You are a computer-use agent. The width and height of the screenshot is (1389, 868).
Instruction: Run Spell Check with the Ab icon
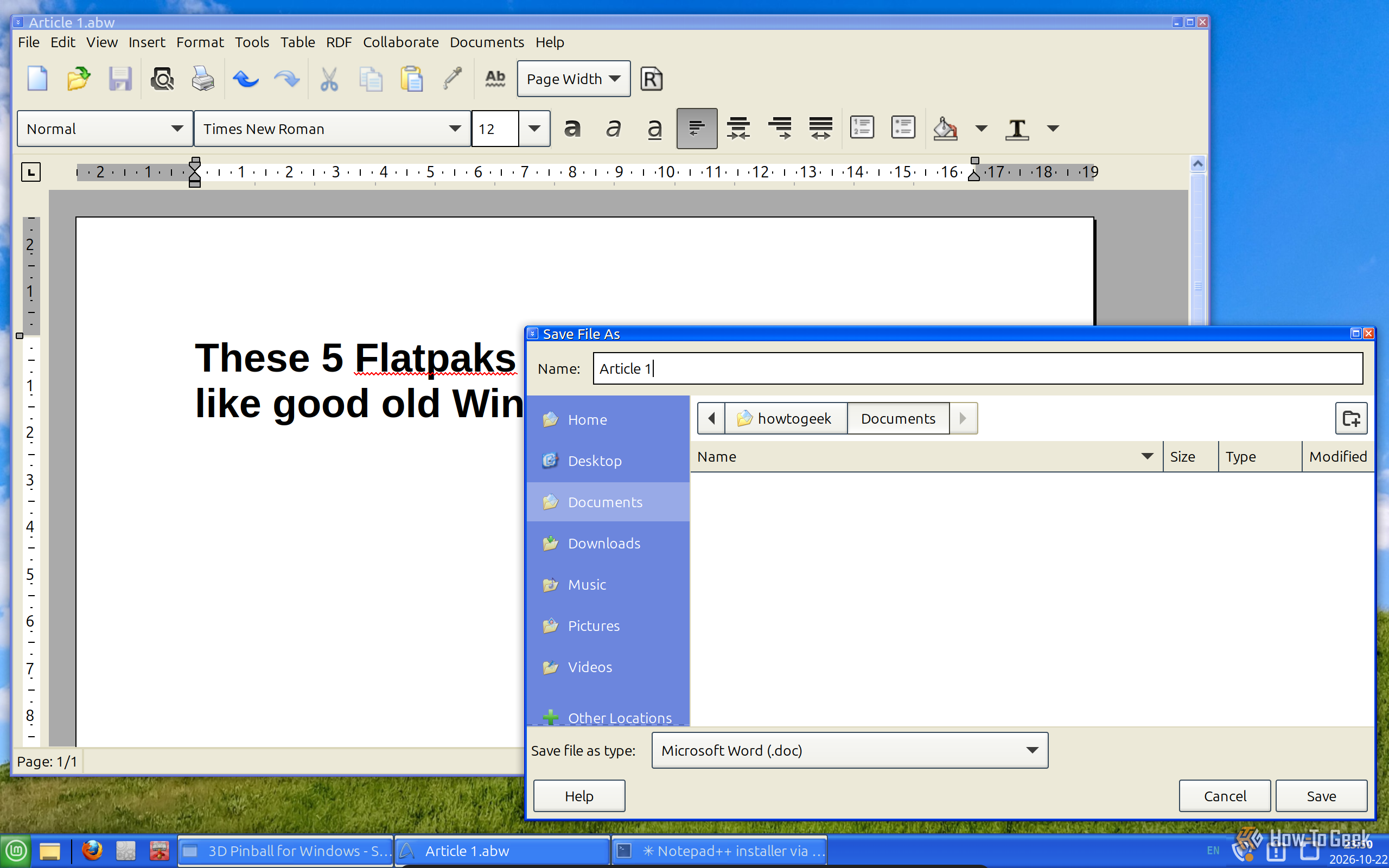point(495,79)
